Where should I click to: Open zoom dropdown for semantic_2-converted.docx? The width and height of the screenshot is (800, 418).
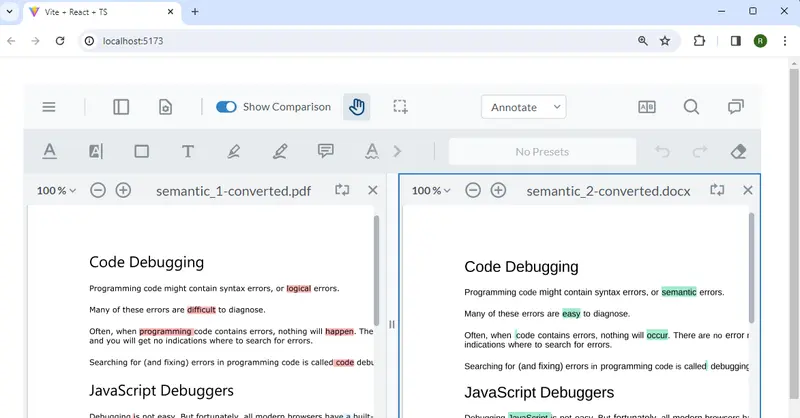[x=431, y=190]
